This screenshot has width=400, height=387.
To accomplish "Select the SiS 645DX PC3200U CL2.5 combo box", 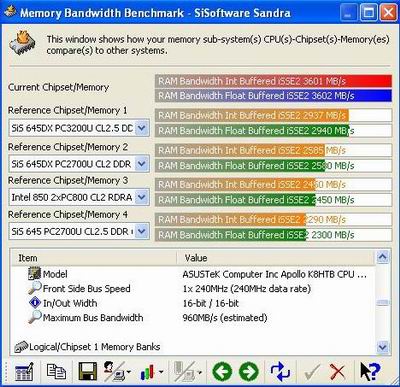I will point(79,128).
